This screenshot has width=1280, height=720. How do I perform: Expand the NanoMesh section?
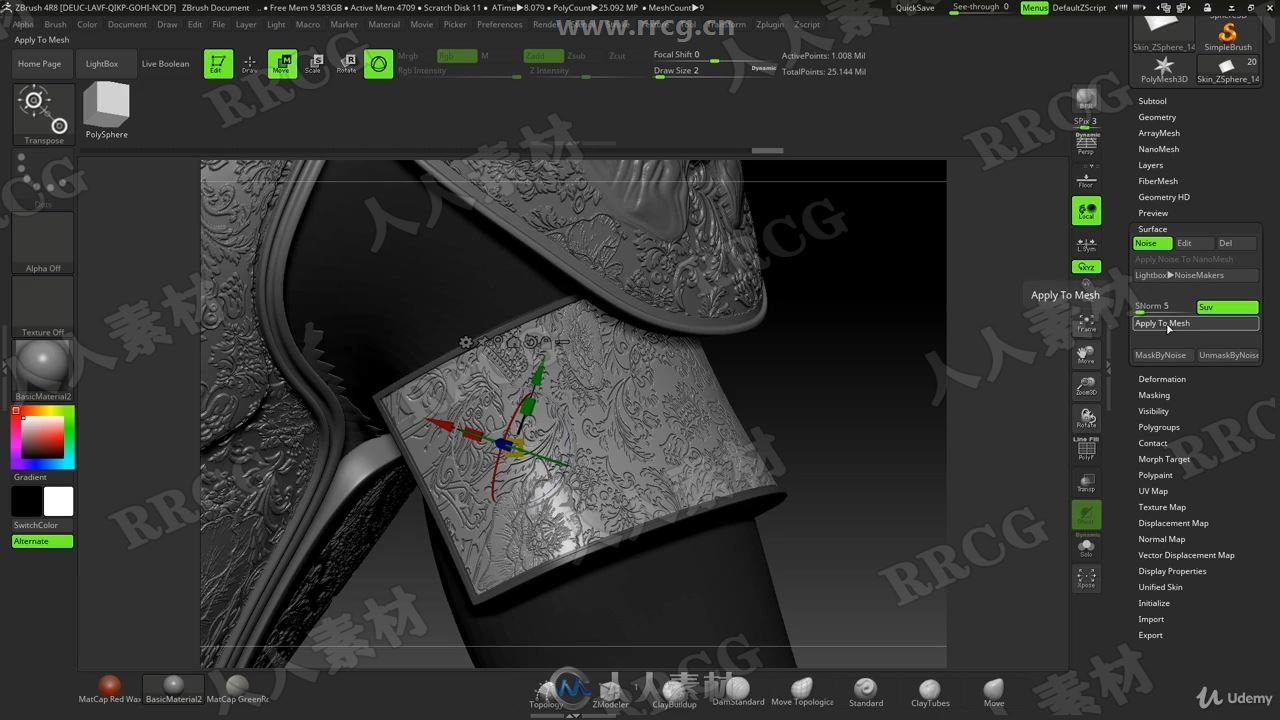tap(1158, 149)
